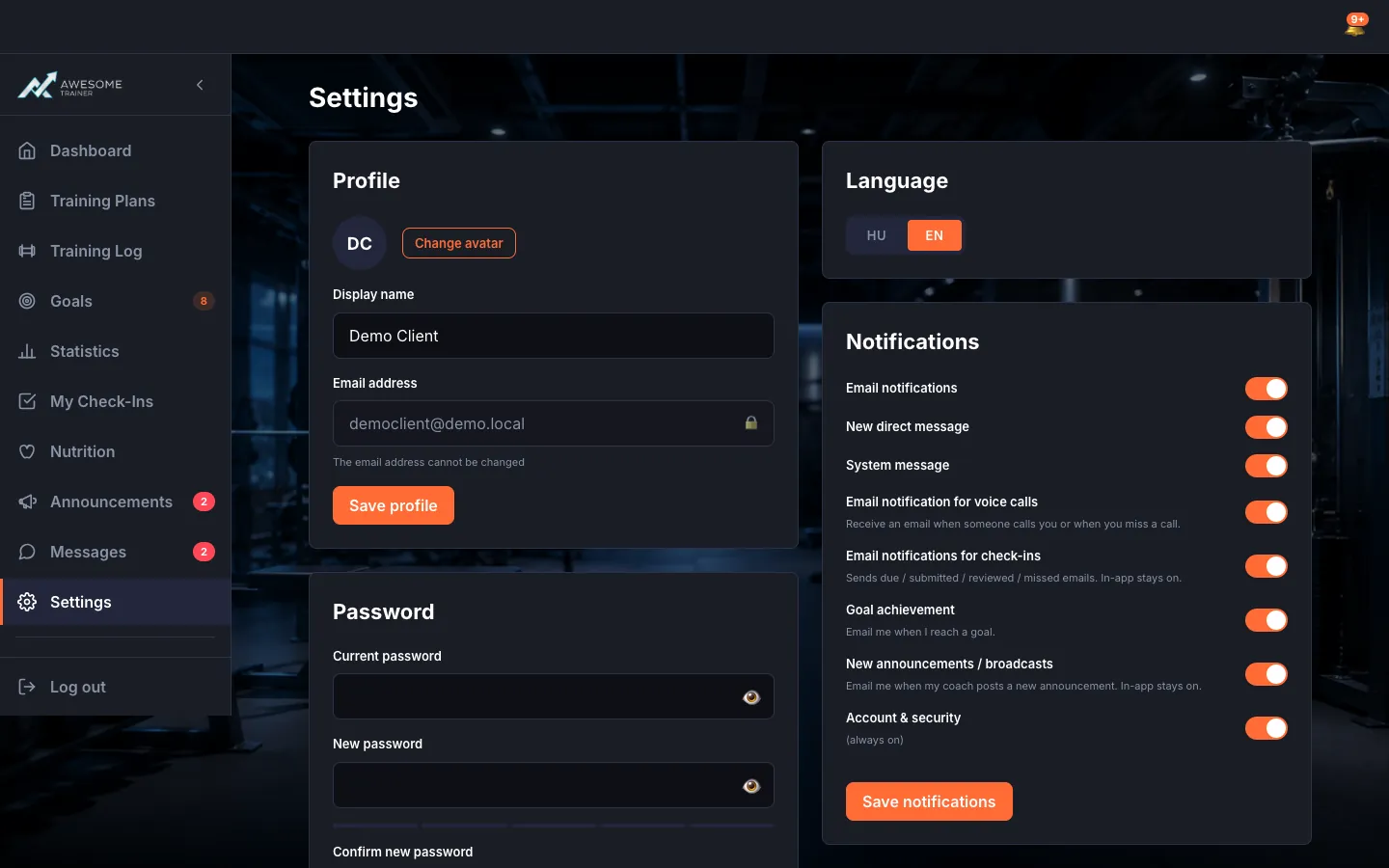Click the Language section heading
This screenshot has height=868, width=1389.
click(897, 180)
